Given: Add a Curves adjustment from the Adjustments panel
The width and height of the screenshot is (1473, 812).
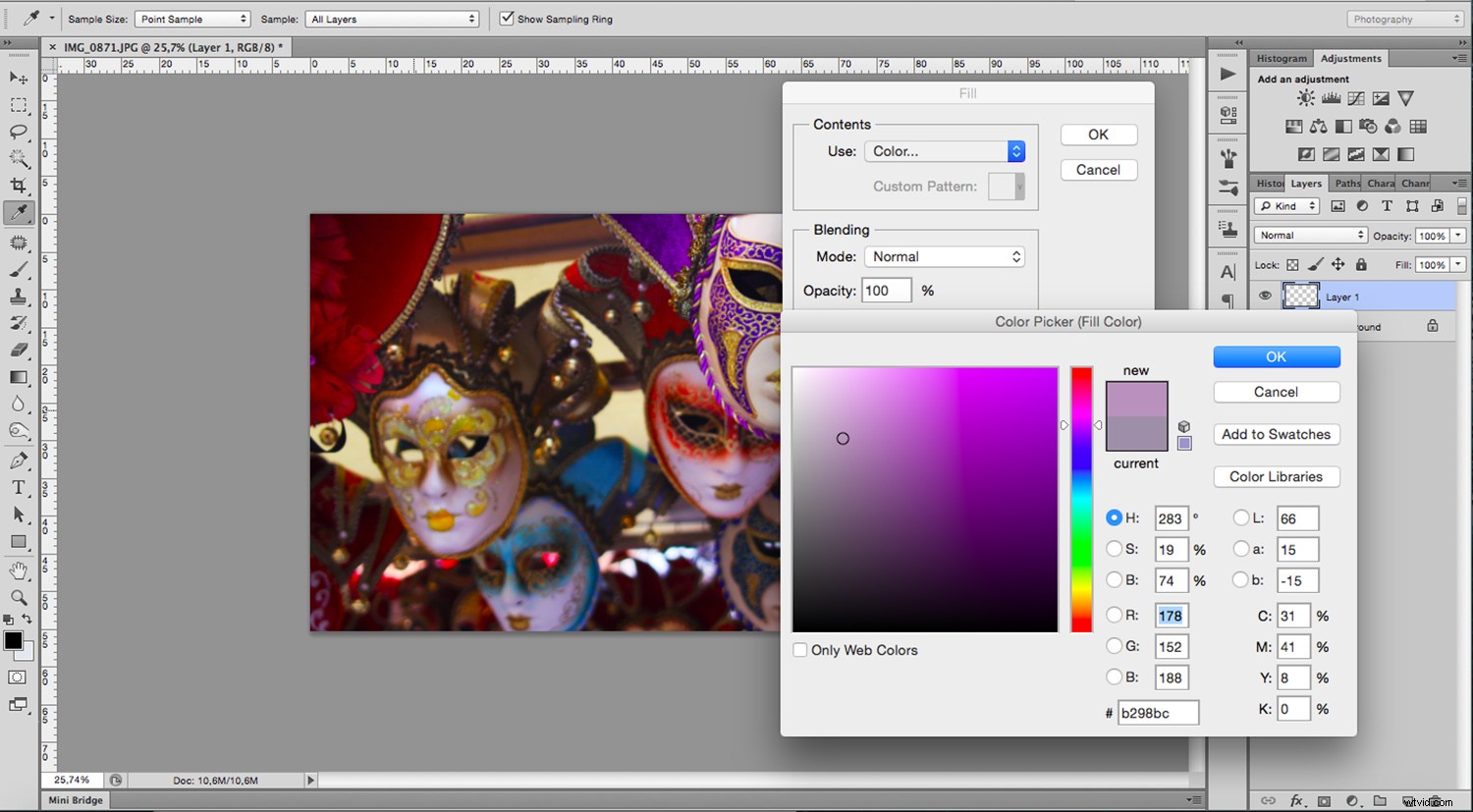Looking at the screenshot, I should tap(1355, 98).
